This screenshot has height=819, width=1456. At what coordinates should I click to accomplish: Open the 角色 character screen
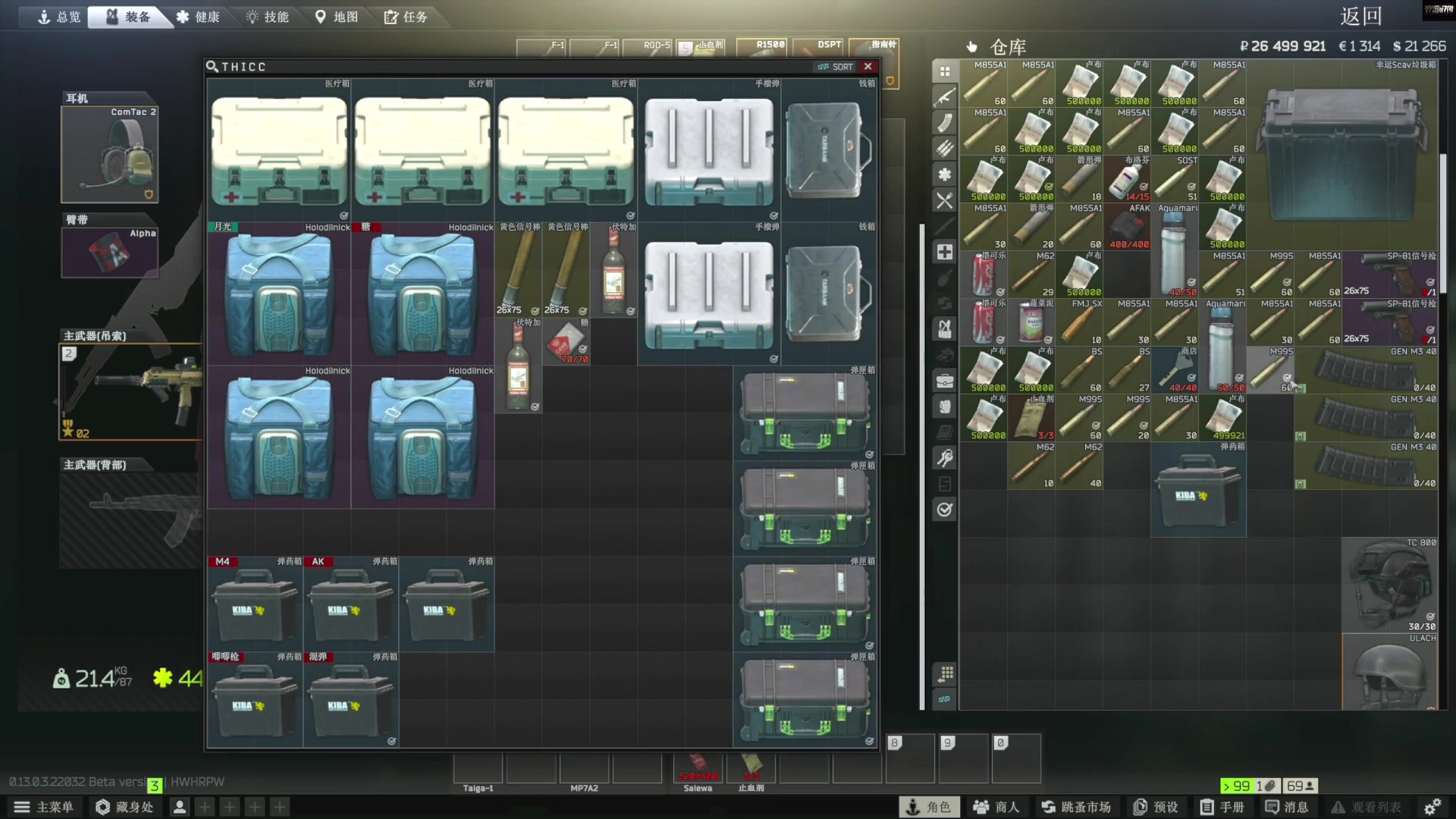point(929,807)
